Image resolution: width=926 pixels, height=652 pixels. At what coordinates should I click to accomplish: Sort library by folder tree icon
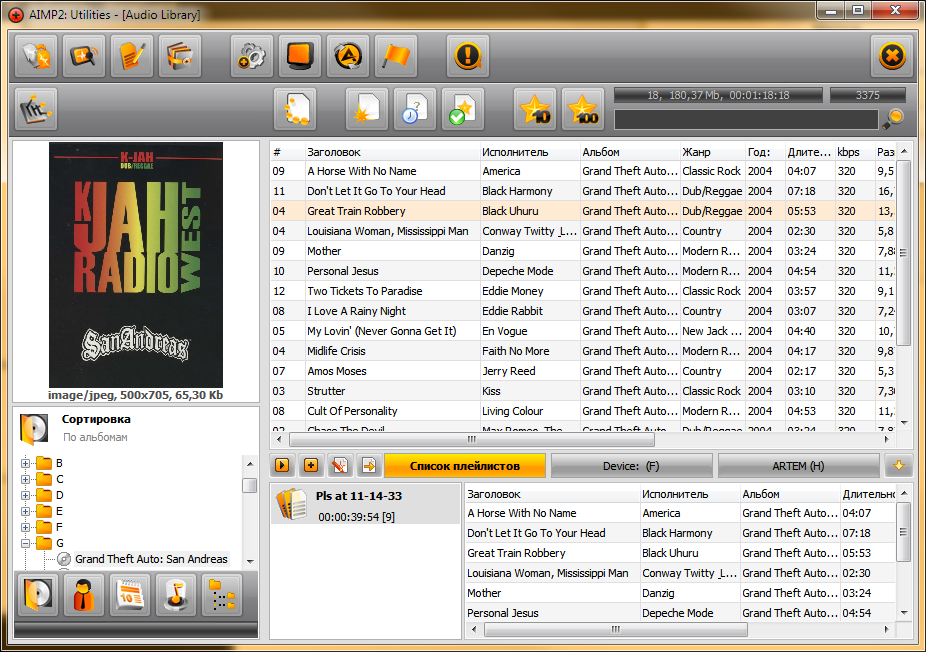coord(221,594)
